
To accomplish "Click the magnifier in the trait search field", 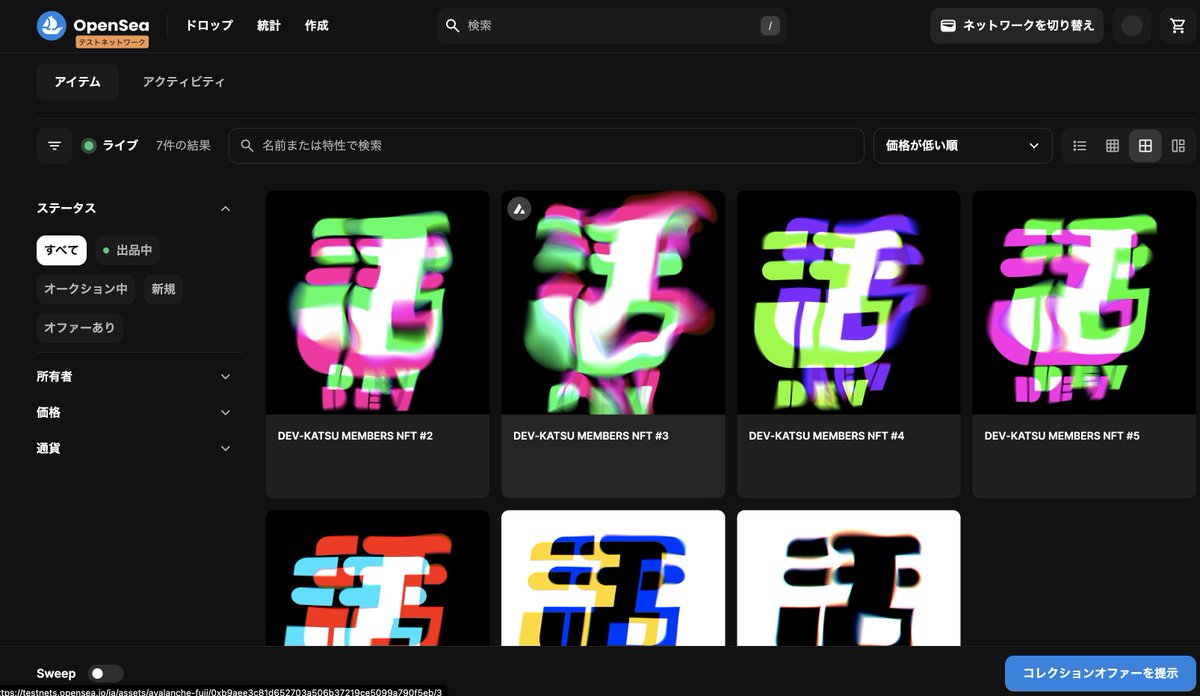I will click(x=247, y=146).
